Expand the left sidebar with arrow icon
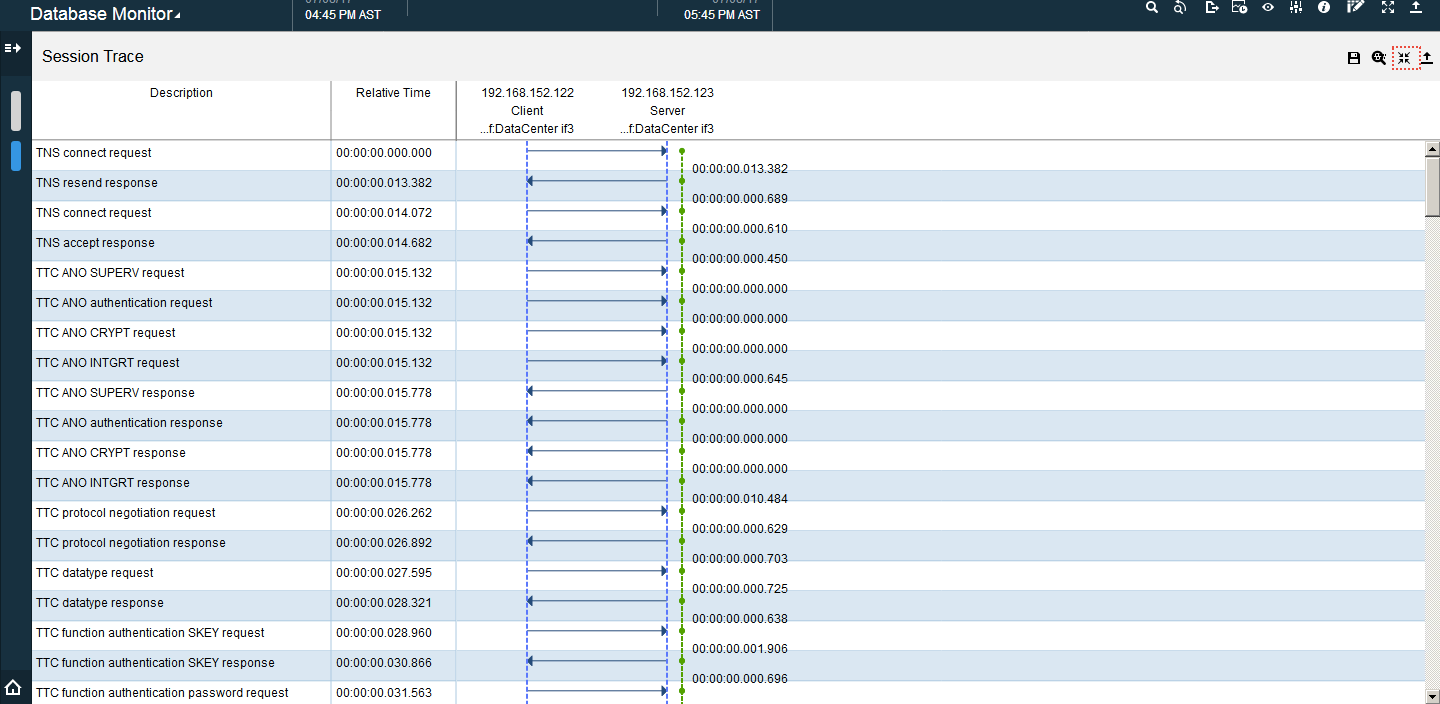The width and height of the screenshot is (1440, 704). coord(14,48)
